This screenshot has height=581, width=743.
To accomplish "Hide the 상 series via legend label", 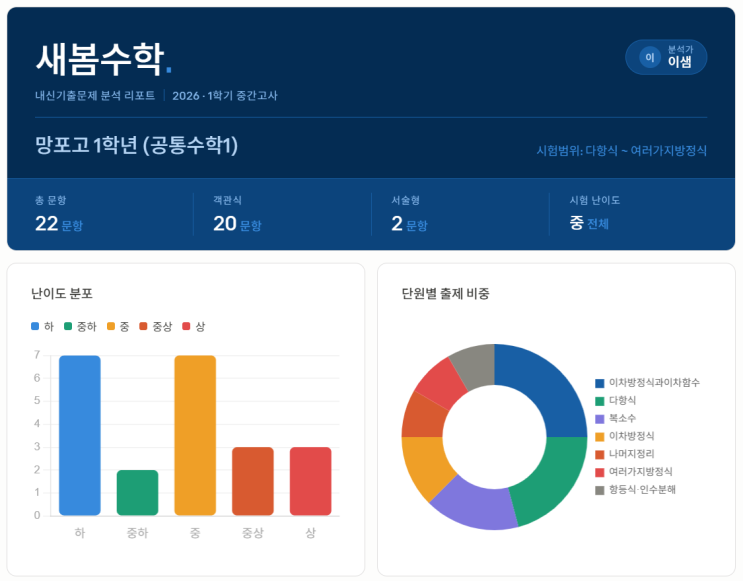I will click(200, 327).
